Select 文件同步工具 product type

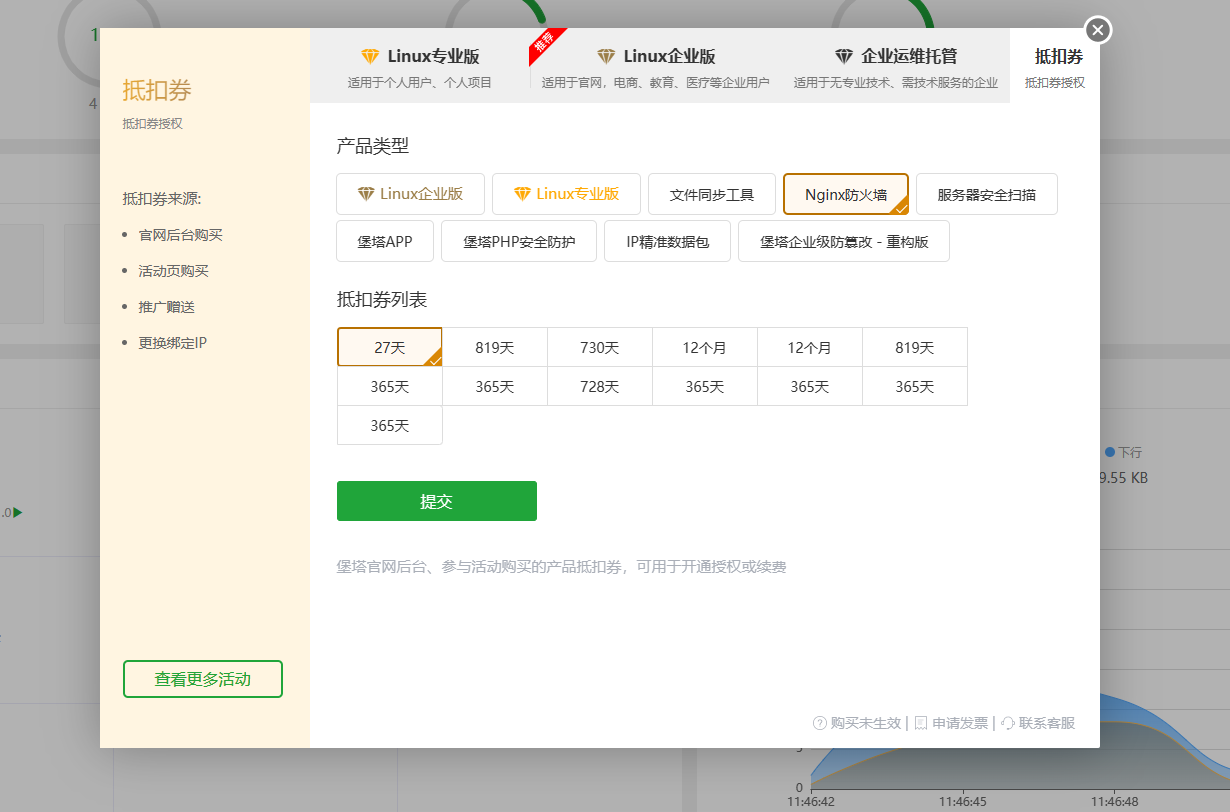click(712, 194)
